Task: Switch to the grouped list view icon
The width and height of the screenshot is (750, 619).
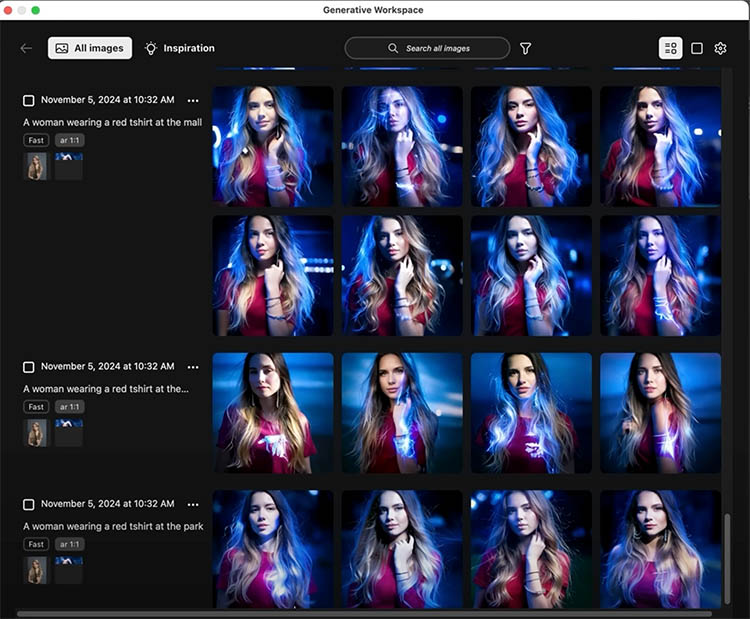Action: pos(670,48)
